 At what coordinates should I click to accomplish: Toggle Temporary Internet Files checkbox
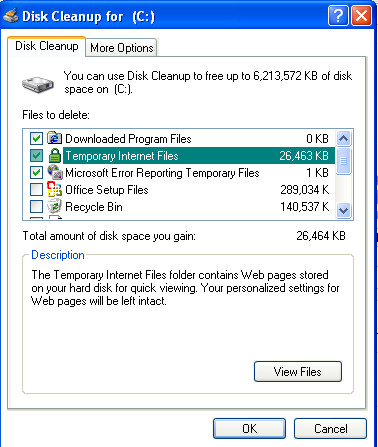tap(36, 155)
